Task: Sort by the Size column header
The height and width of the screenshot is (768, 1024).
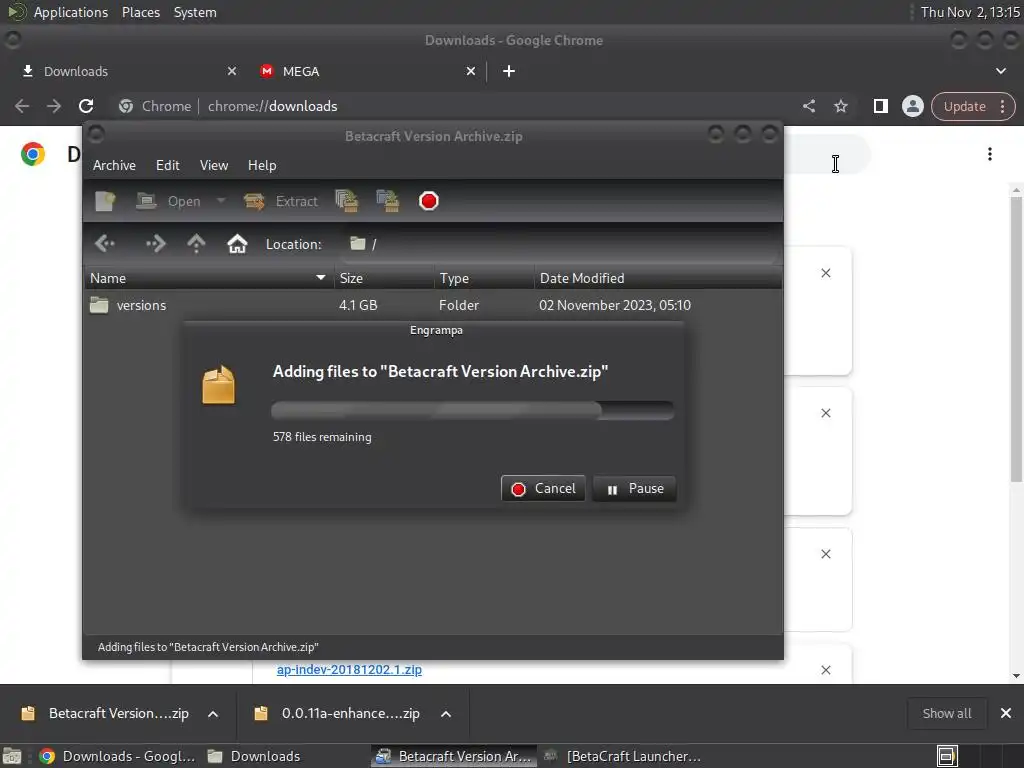Action: pos(384,278)
